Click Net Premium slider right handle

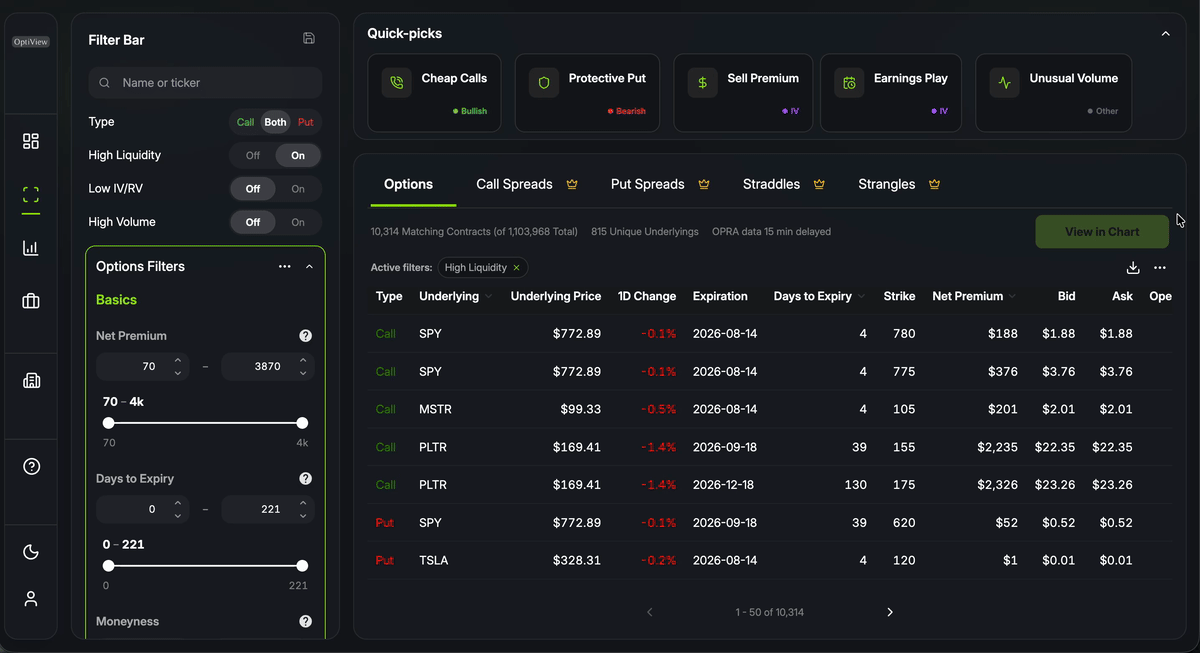click(x=302, y=423)
